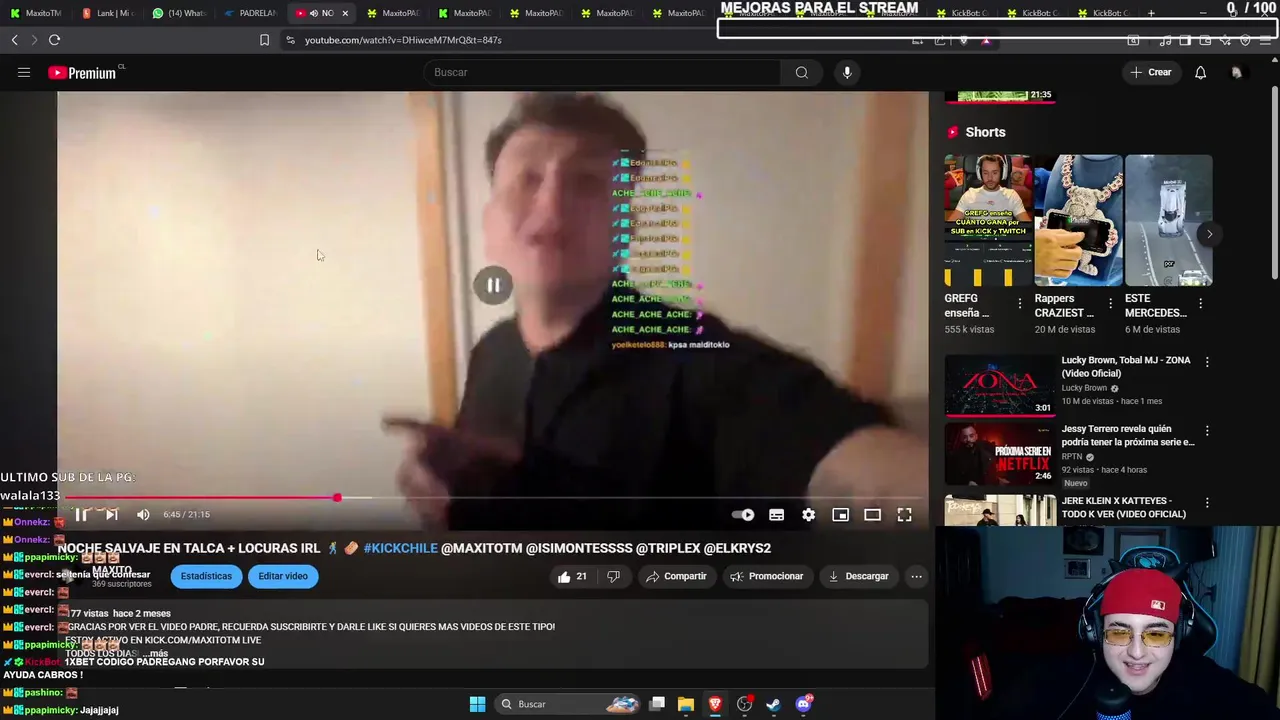The width and height of the screenshot is (1280, 720).
Task: Dislike the video with thumbs down
Action: click(x=613, y=576)
